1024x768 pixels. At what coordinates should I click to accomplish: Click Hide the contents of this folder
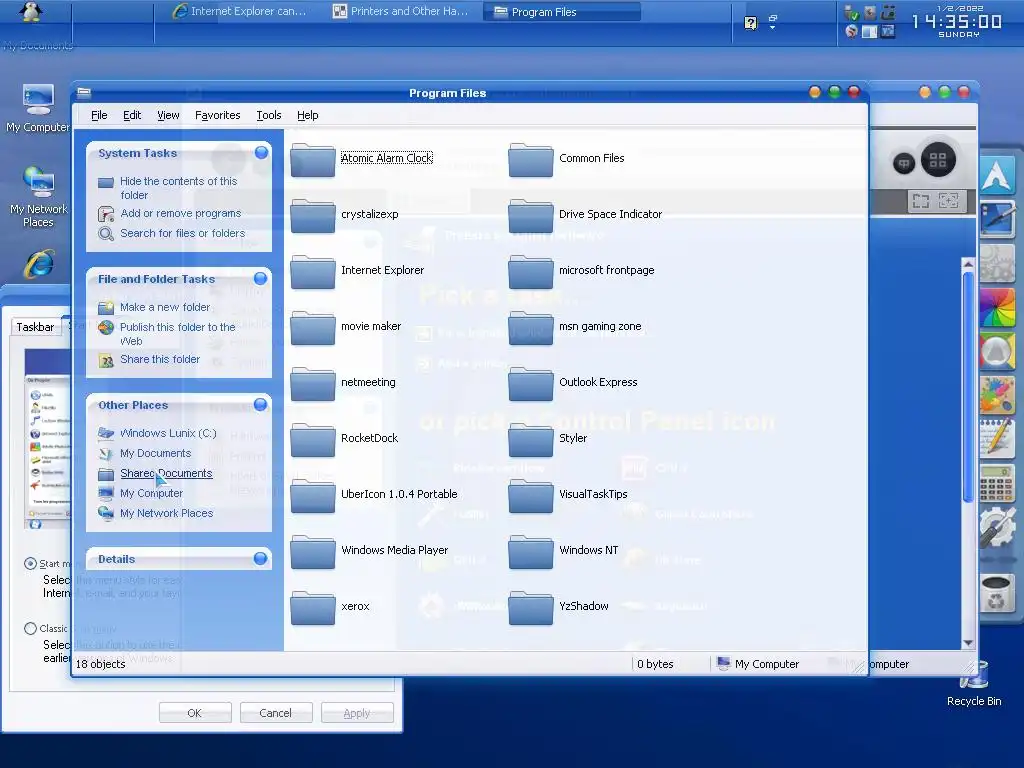(x=178, y=188)
